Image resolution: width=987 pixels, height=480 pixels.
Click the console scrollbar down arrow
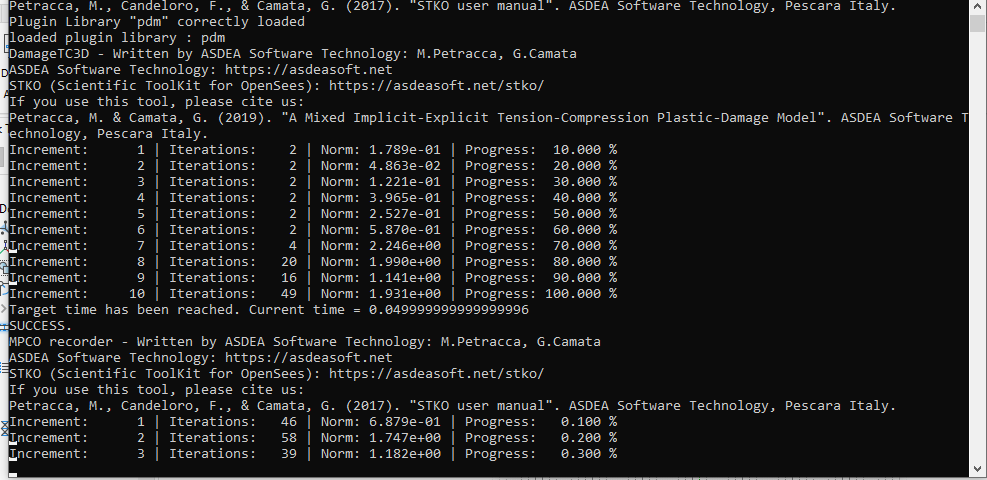(977, 469)
